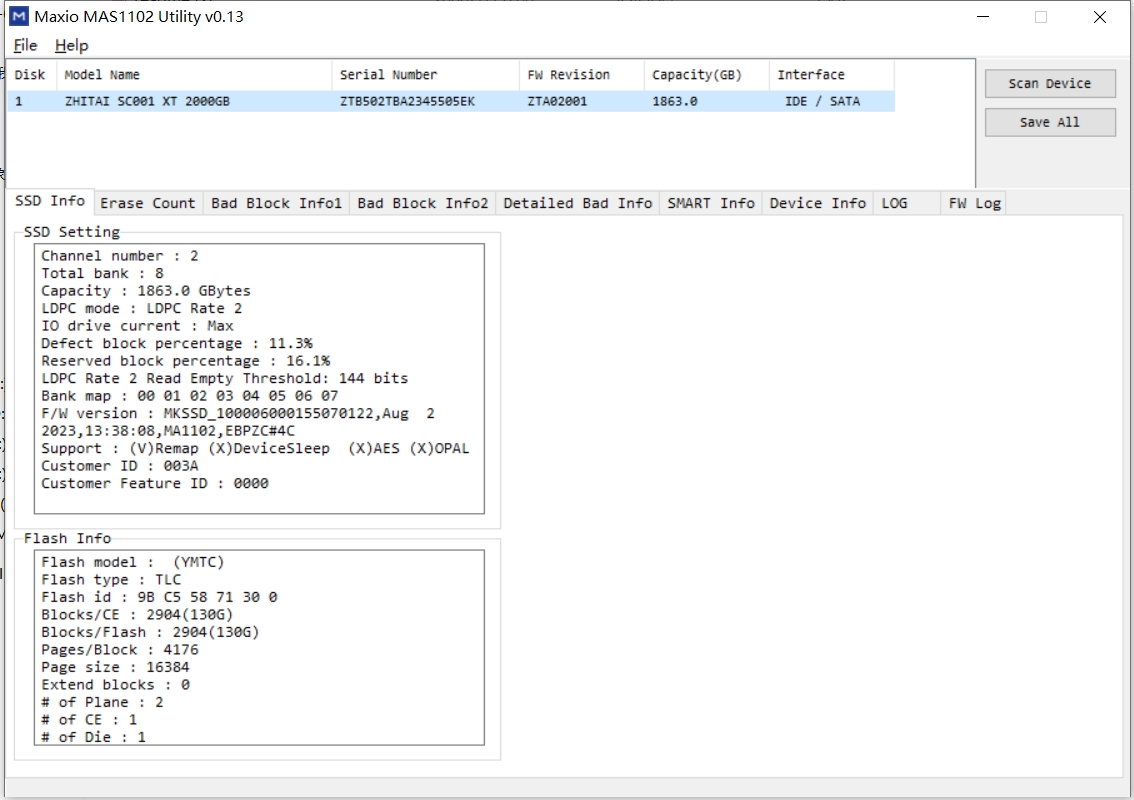1134x800 pixels.
Task: Click the Extend blocks : 0 line
Action: (x=115, y=685)
